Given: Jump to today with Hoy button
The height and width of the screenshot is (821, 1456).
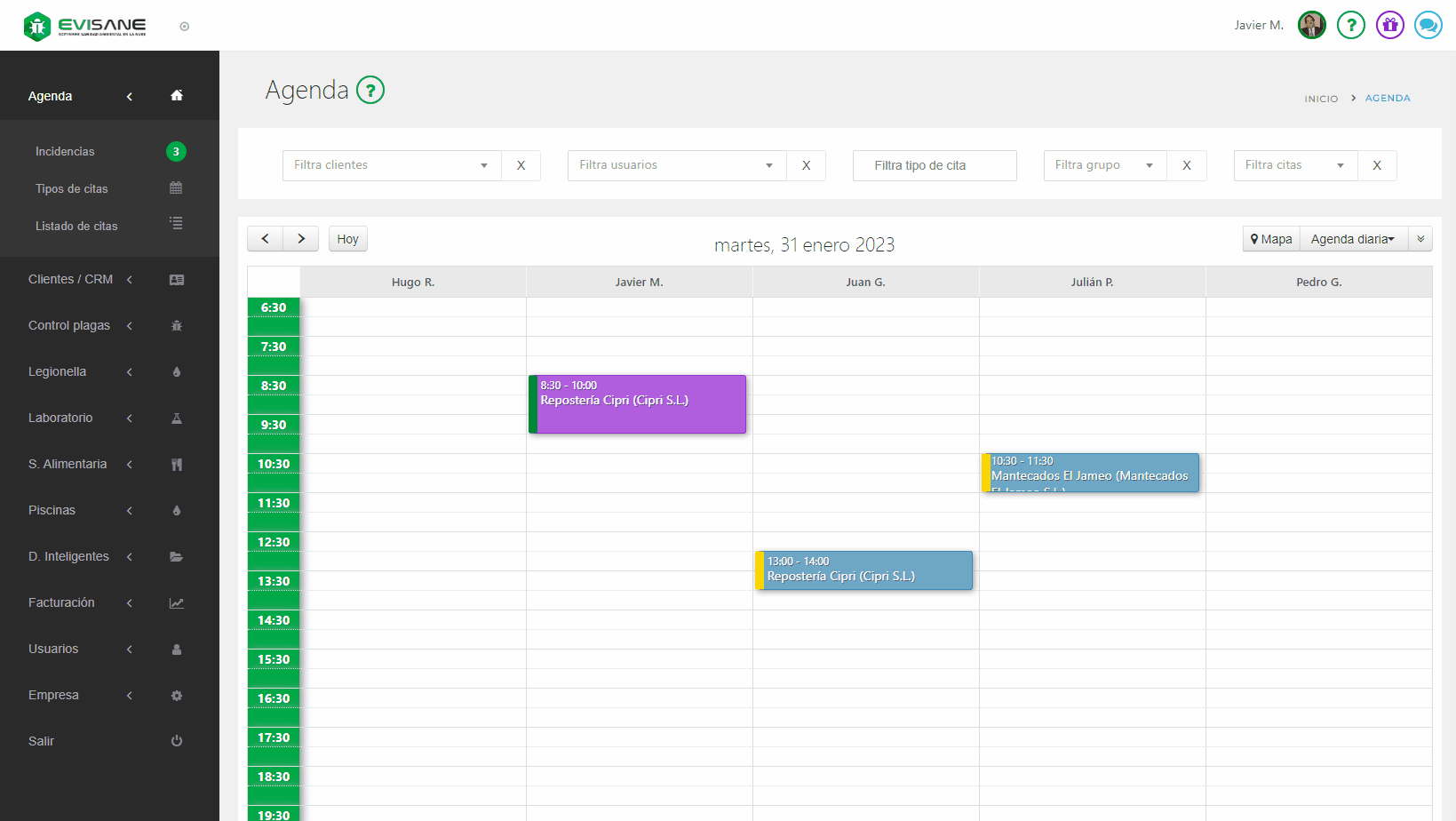Looking at the screenshot, I should pos(347,239).
